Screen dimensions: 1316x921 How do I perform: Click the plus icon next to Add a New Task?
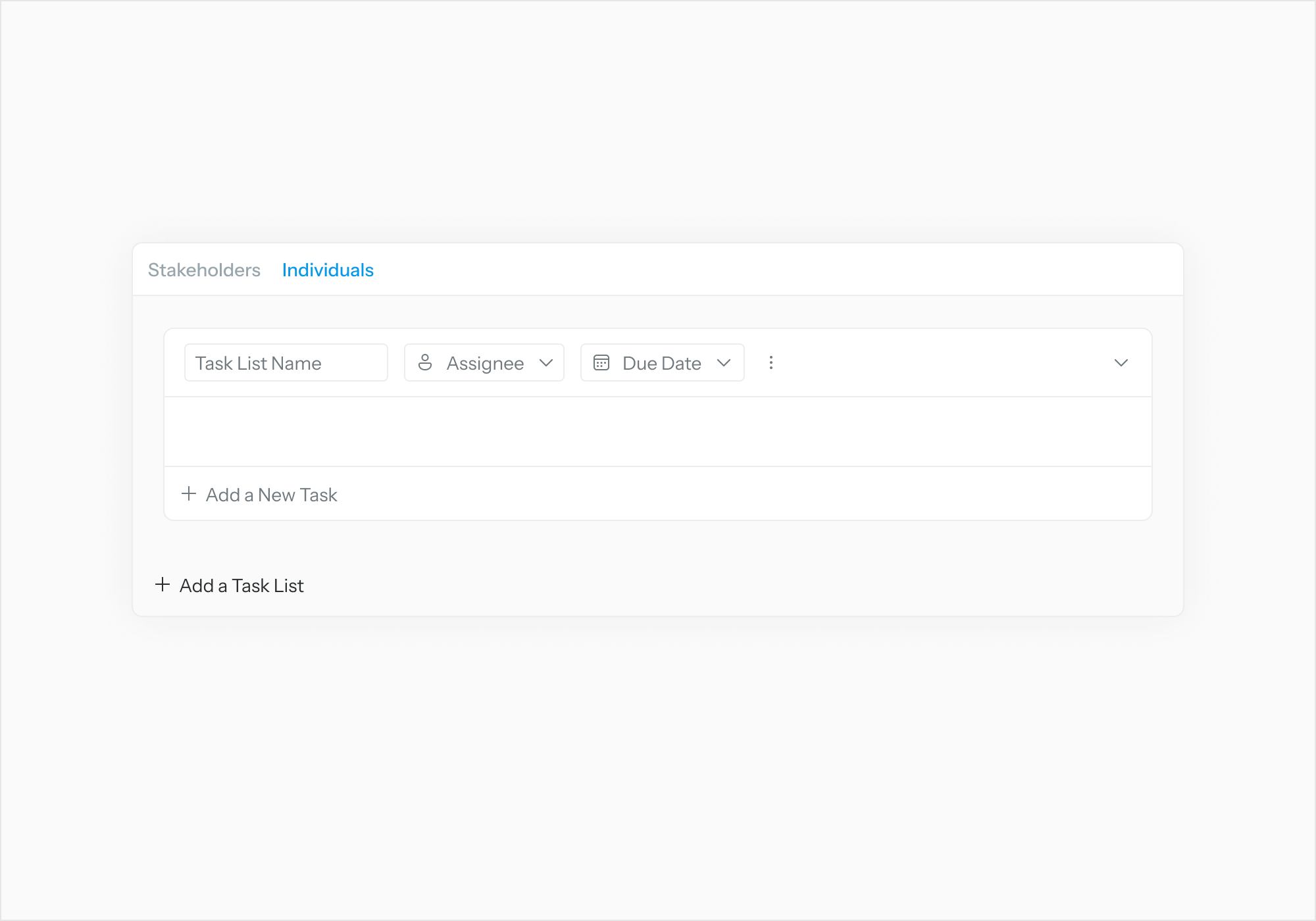pos(189,494)
